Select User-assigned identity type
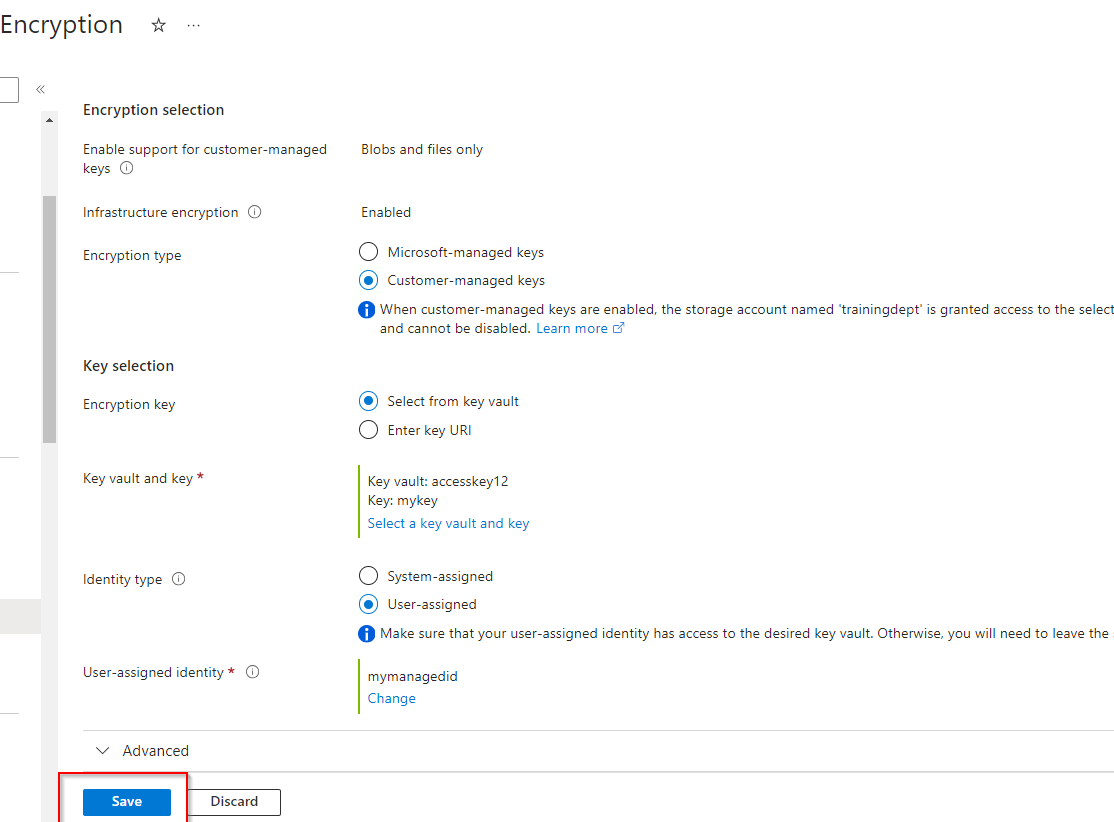This screenshot has height=822, width=1114. click(x=368, y=605)
